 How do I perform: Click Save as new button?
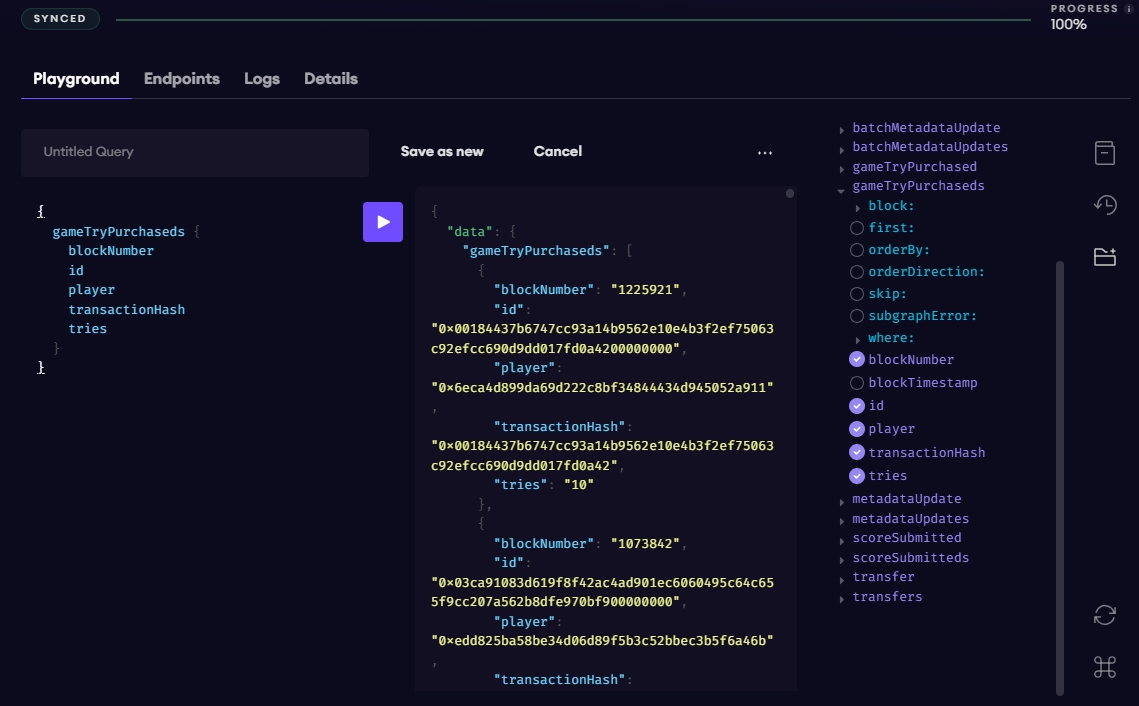[x=442, y=152]
